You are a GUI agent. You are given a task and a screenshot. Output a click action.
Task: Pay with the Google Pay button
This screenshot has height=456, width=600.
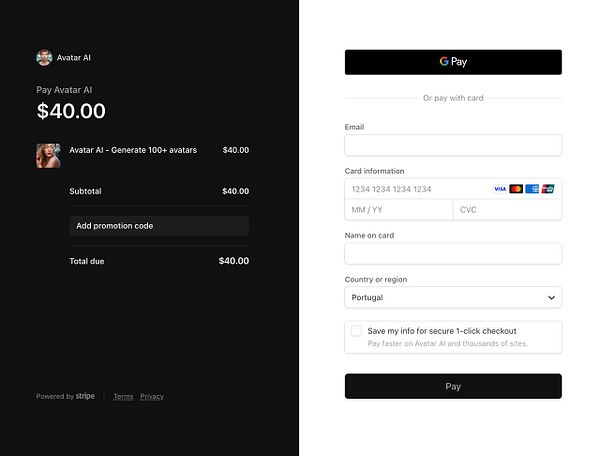(453, 62)
